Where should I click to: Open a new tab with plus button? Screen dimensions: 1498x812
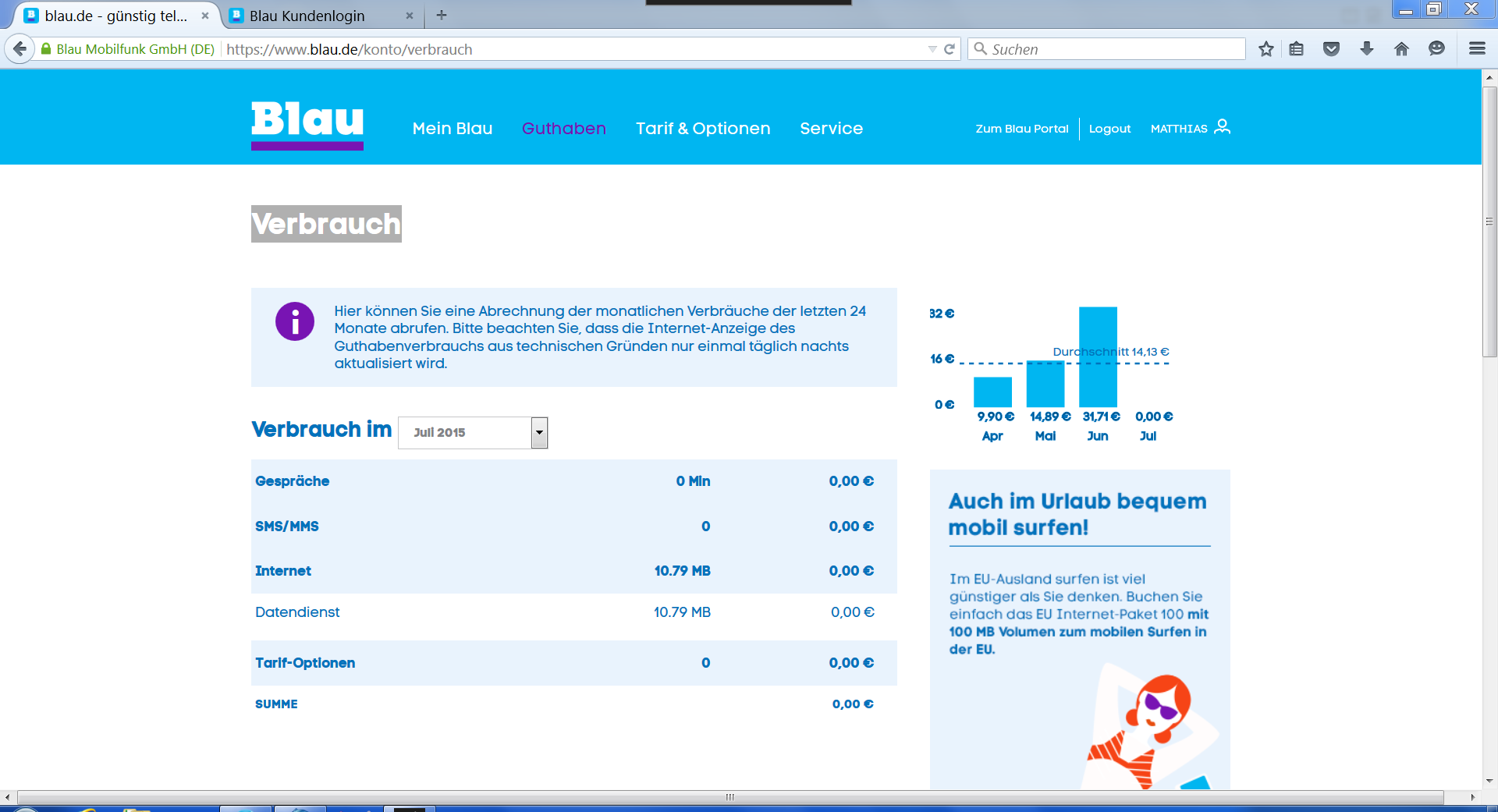point(442,15)
